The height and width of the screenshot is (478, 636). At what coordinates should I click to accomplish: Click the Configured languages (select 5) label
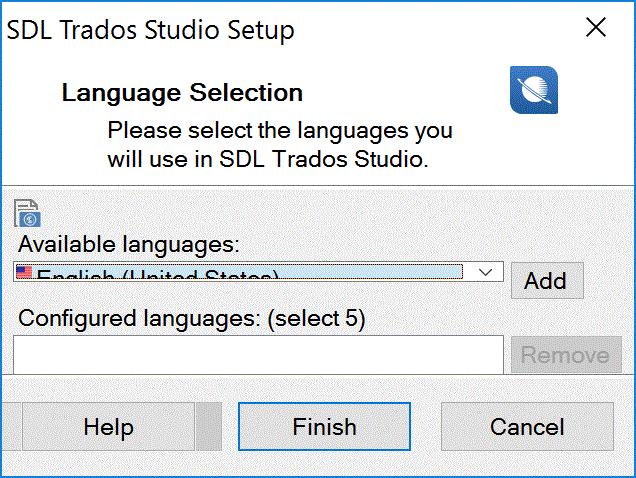pos(192,318)
